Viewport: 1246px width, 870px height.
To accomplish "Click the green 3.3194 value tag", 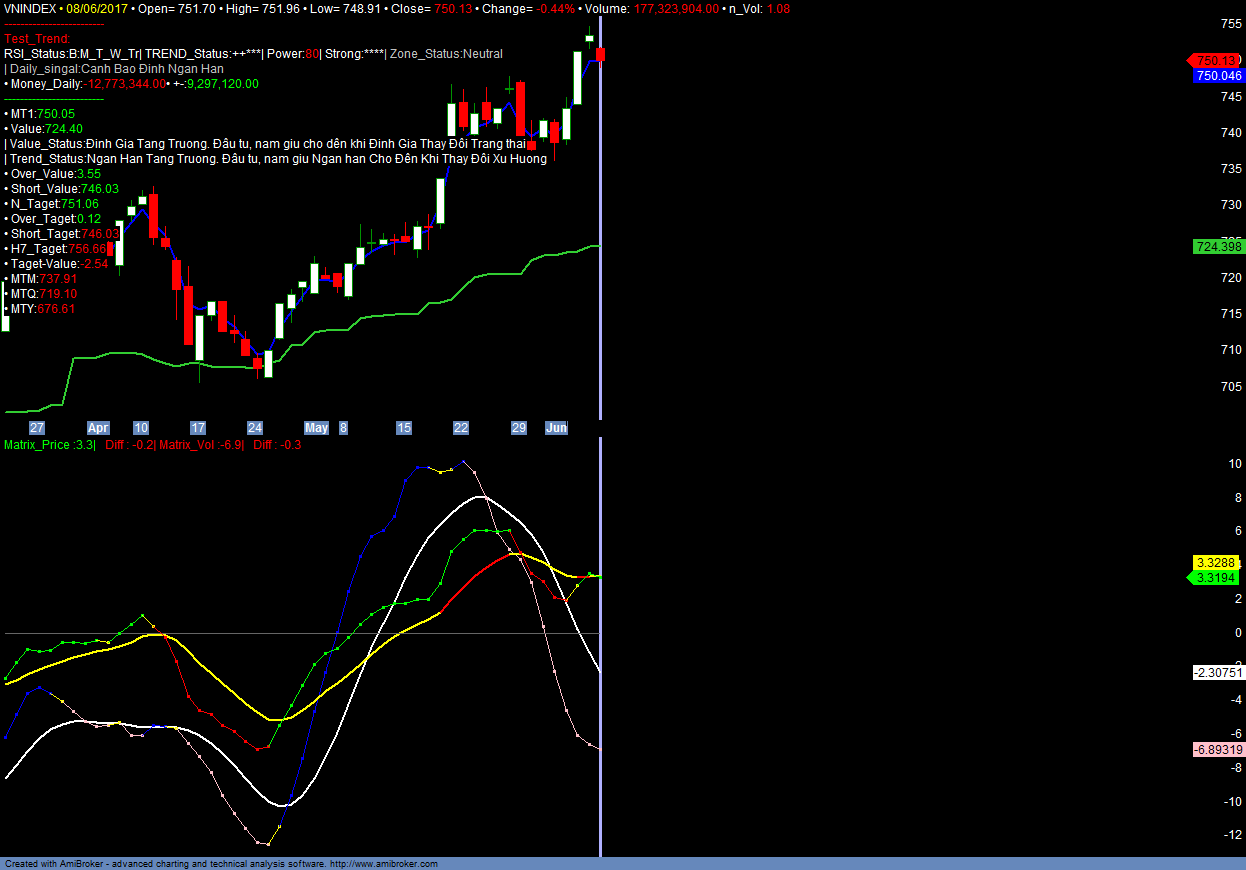I will pos(1215,578).
